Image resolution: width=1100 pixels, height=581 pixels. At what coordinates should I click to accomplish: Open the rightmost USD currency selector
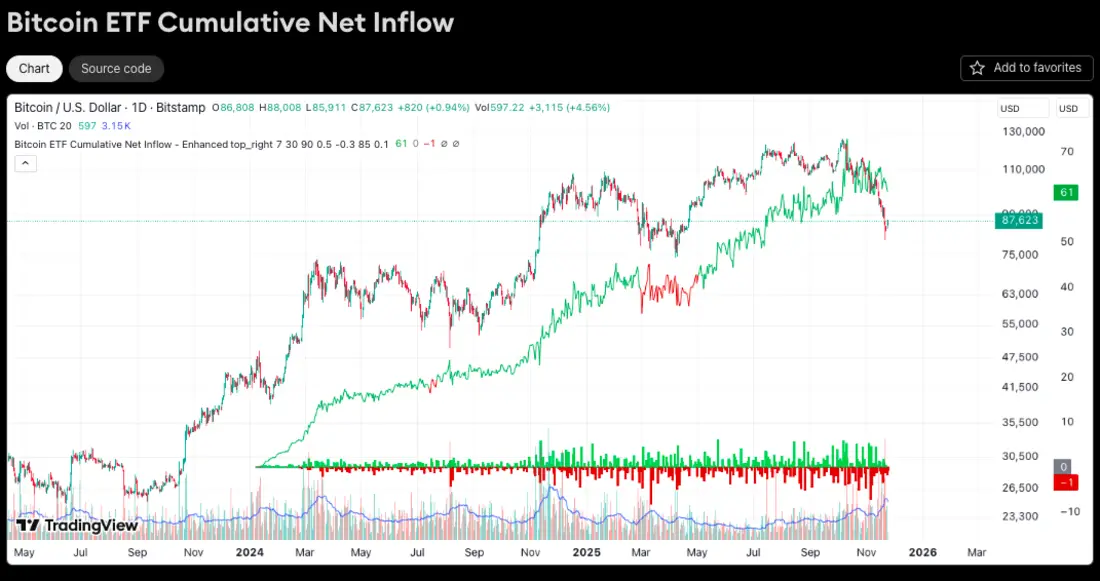click(1071, 109)
